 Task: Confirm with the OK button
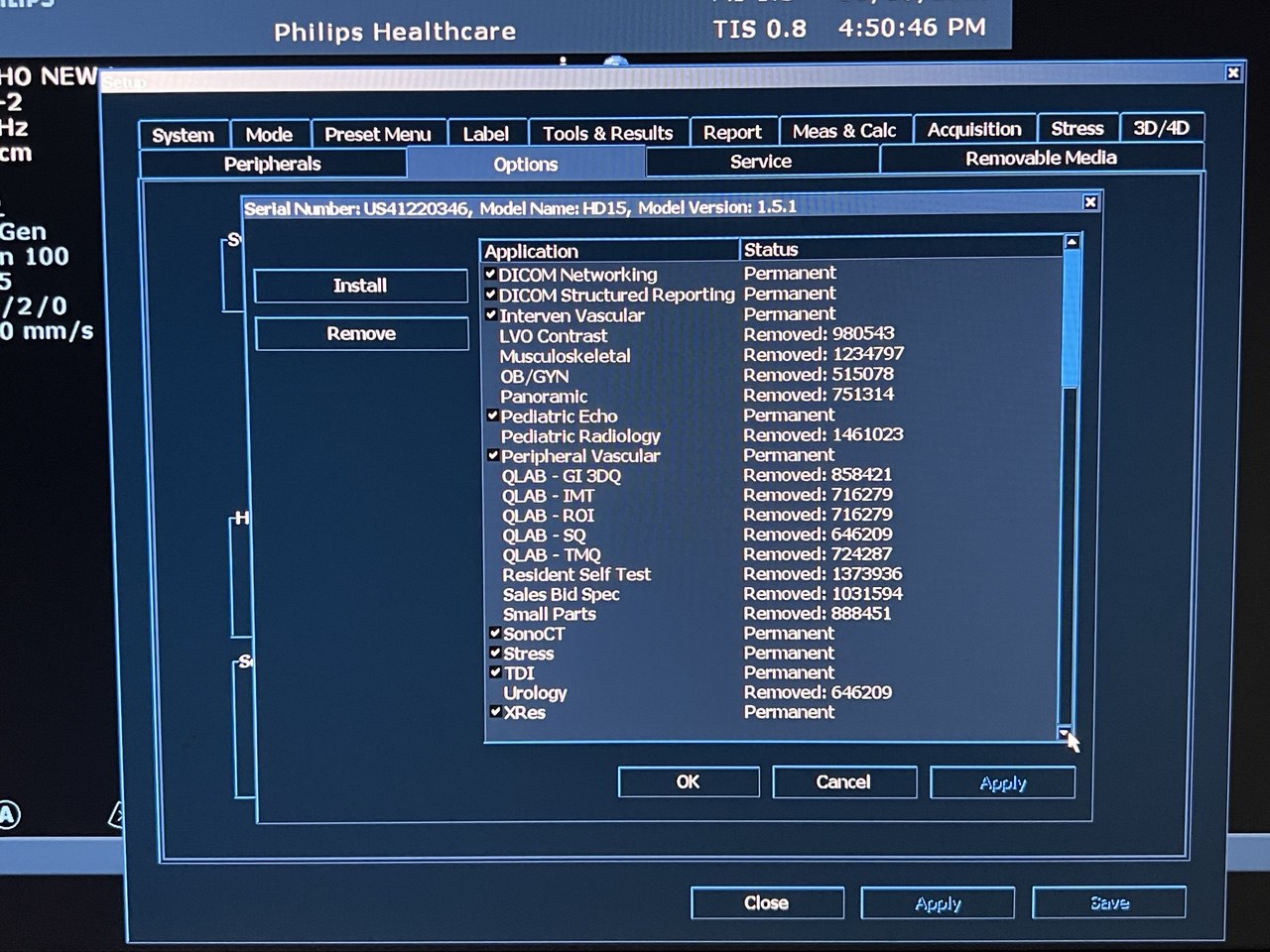[x=688, y=781]
